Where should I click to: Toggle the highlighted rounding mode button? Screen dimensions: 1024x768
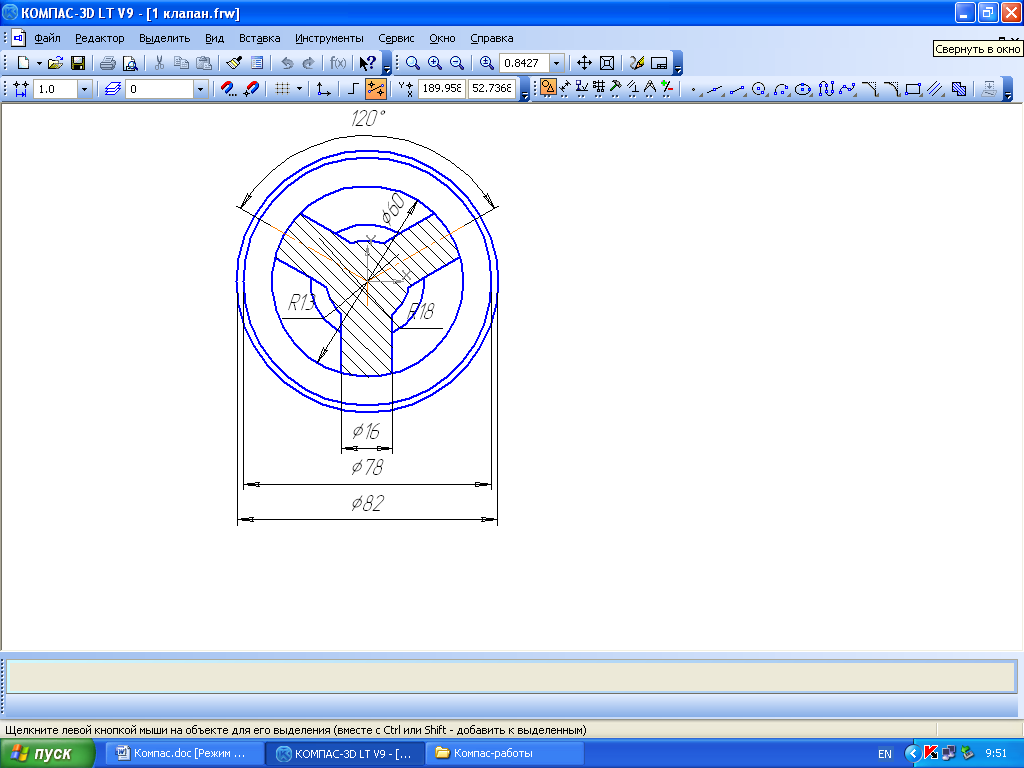[x=375, y=89]
